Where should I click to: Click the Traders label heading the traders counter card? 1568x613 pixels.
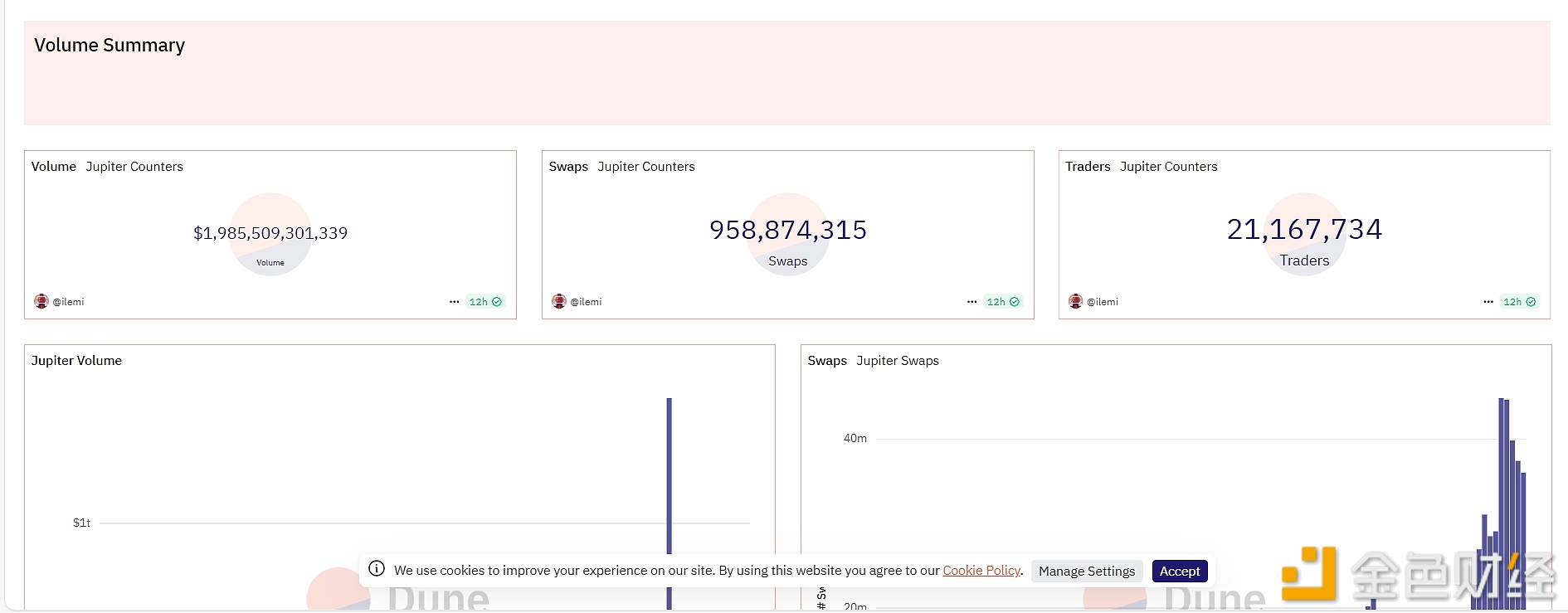pyautogui.click(x=1088, y=167)
